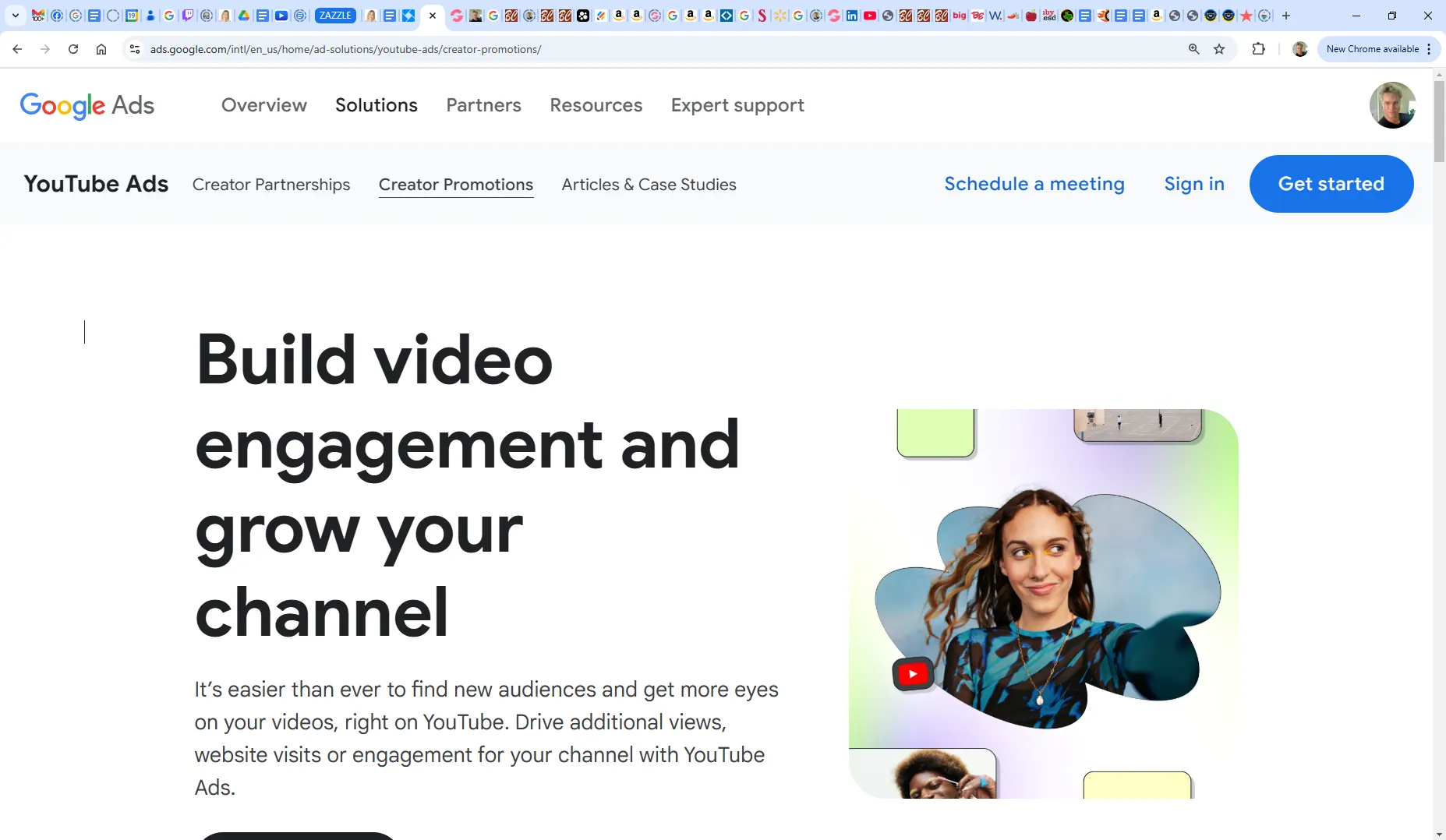Go to Creator Partnerships
The image size is (1446, 840).
pyautogui.click(x=271, y=185)
